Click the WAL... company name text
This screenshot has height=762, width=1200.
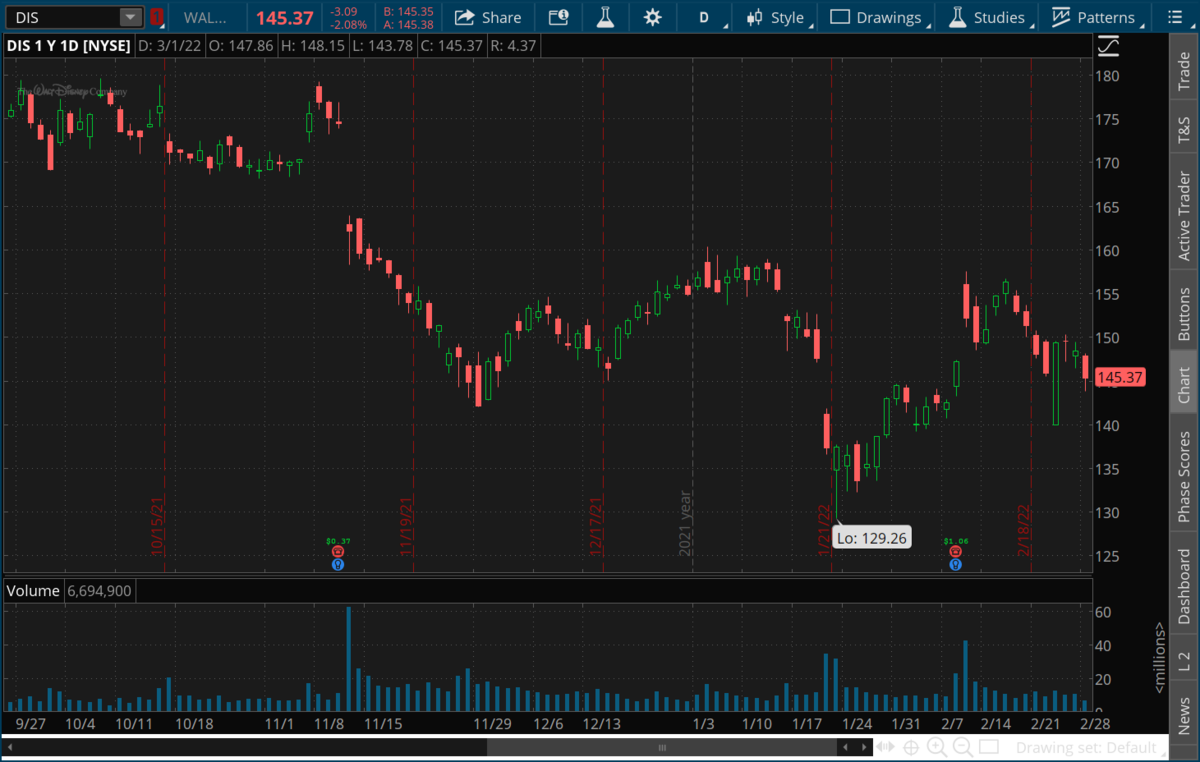205,17
